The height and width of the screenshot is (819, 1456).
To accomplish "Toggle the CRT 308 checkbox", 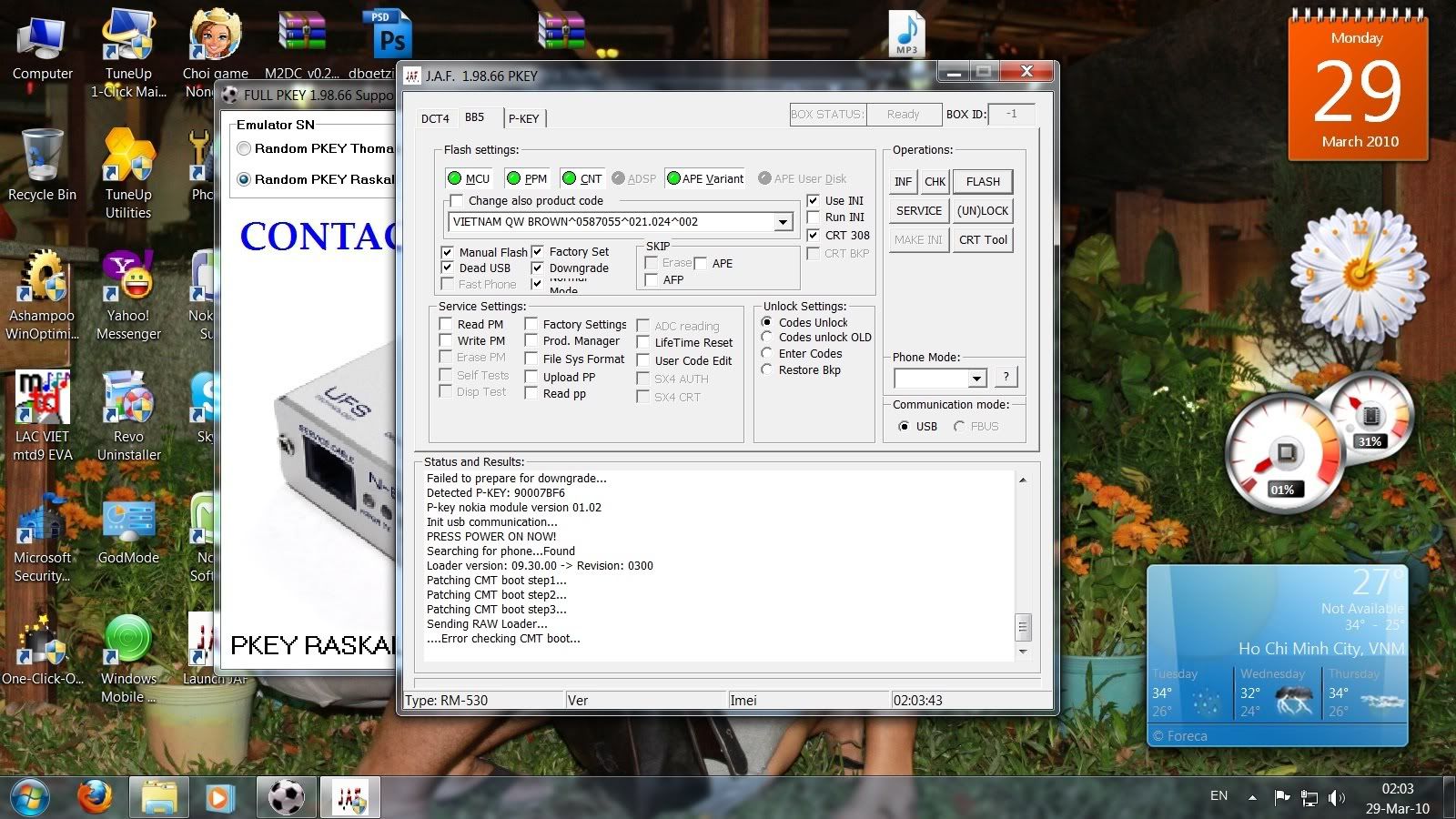I will (813, 235).
